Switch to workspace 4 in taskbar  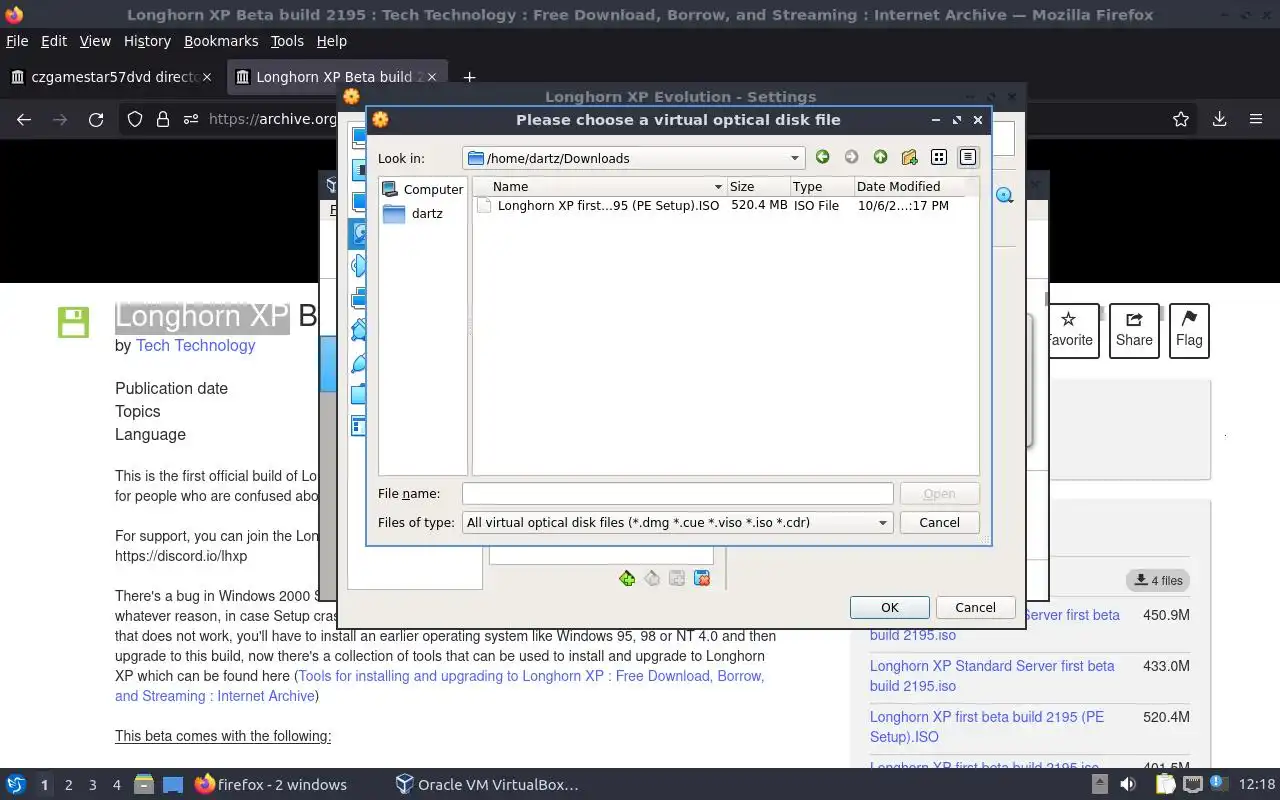click(x=116, y=785)
